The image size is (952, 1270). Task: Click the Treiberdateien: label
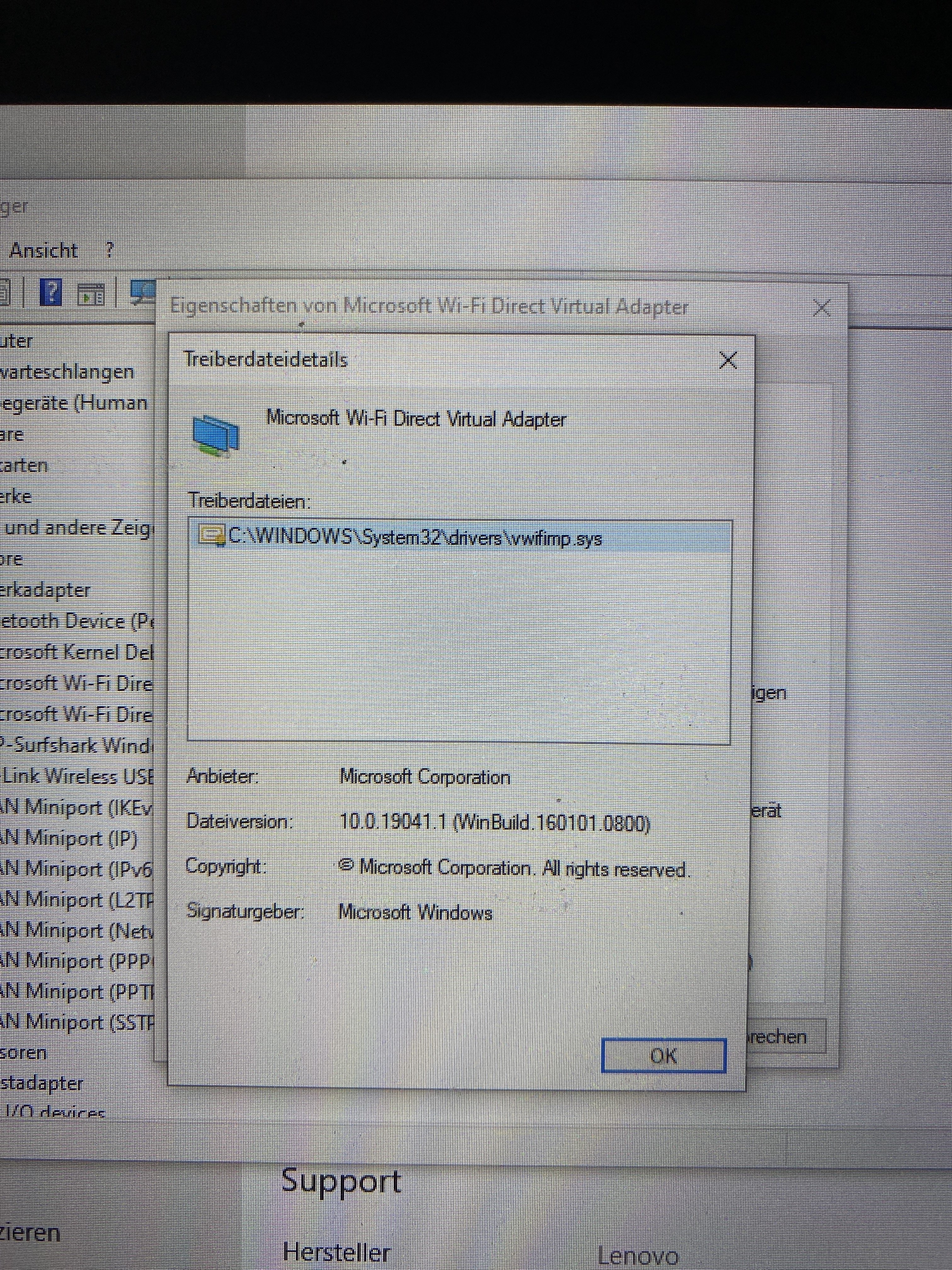250,501
